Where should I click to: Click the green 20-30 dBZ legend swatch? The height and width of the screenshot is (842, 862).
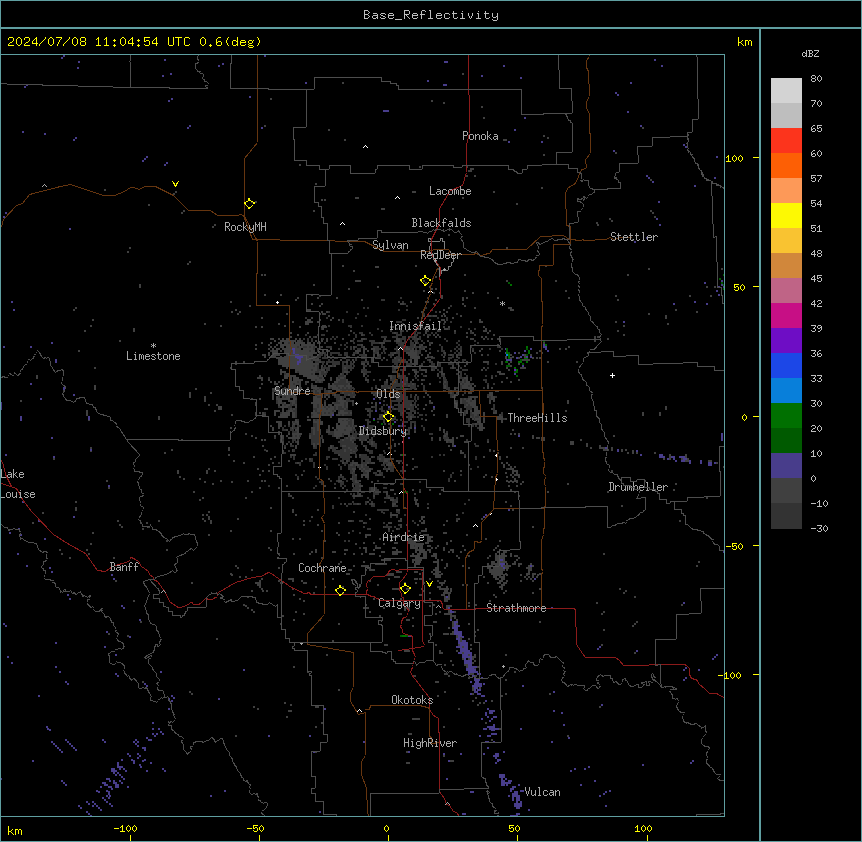(x=786, y=416)
